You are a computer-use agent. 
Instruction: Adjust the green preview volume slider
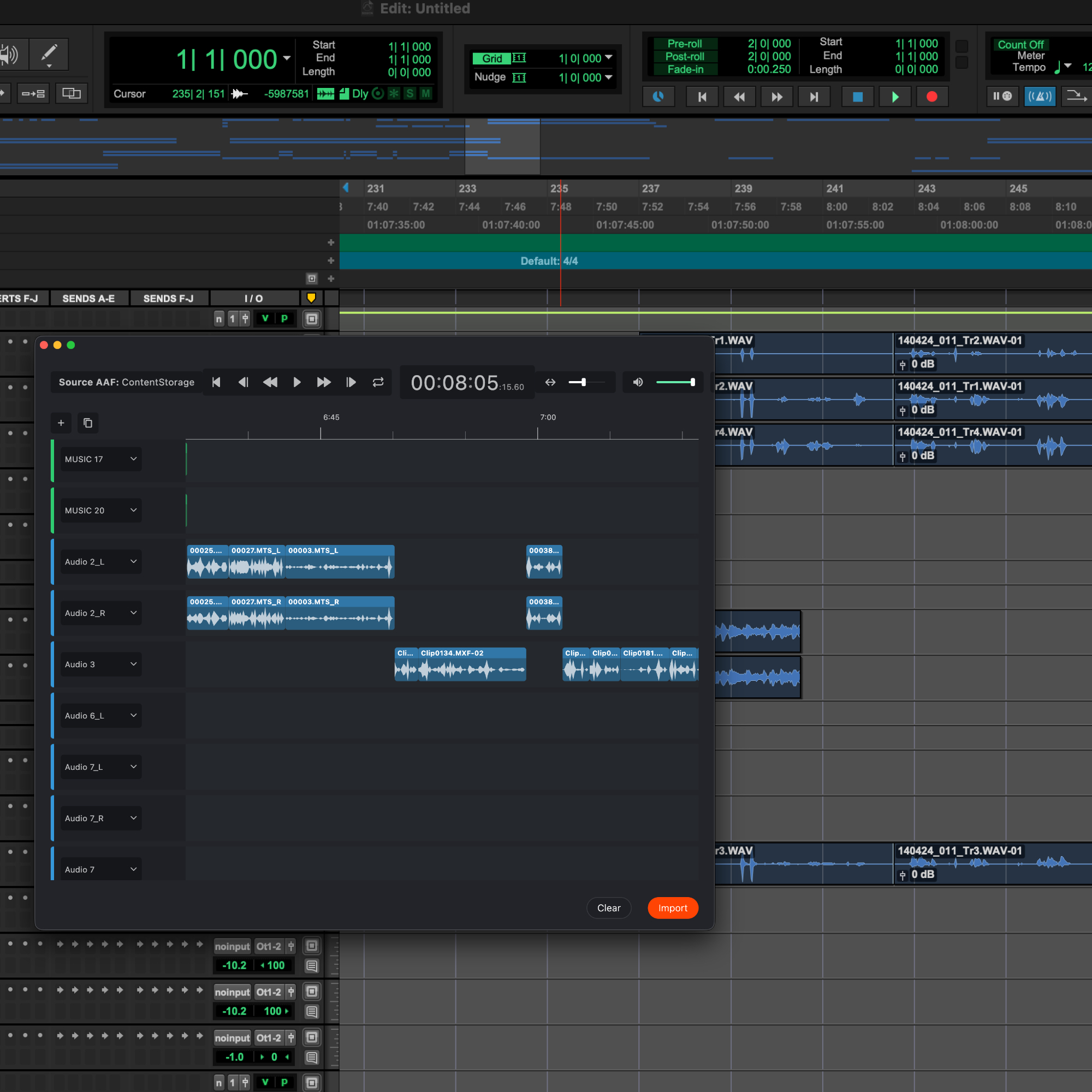[x=675, y=383]
